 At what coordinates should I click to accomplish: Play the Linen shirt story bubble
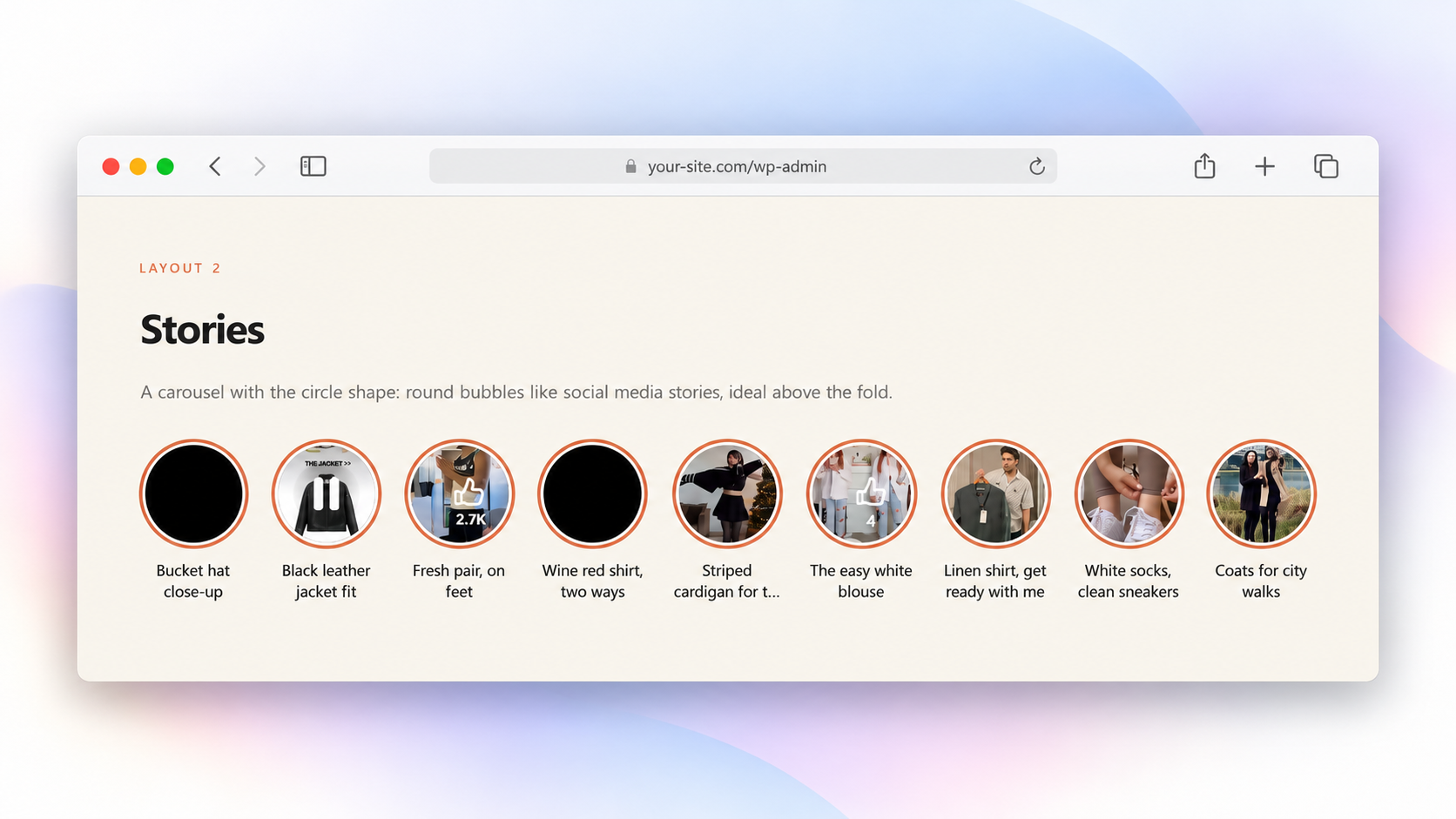[995, 493]
